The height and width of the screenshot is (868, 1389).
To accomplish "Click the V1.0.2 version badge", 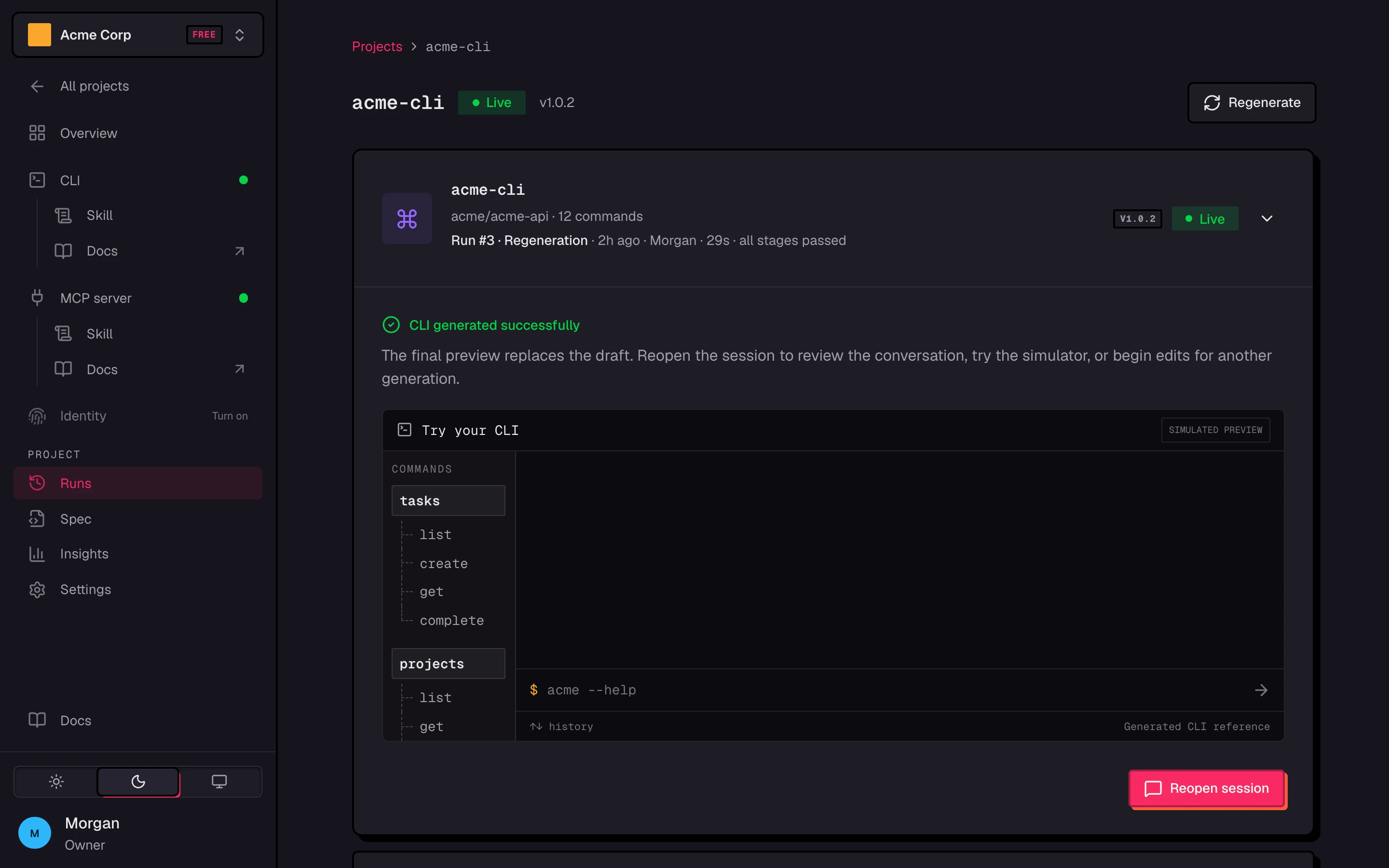I will pyautogui.click(x=1138, y=219).
